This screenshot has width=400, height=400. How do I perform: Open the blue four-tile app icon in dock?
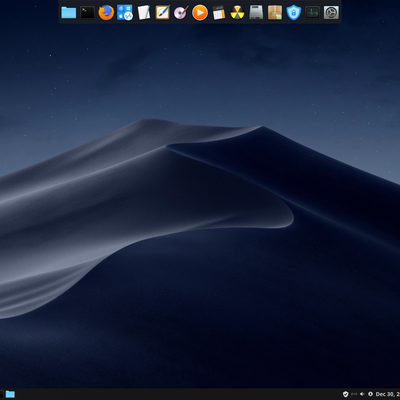125,13
